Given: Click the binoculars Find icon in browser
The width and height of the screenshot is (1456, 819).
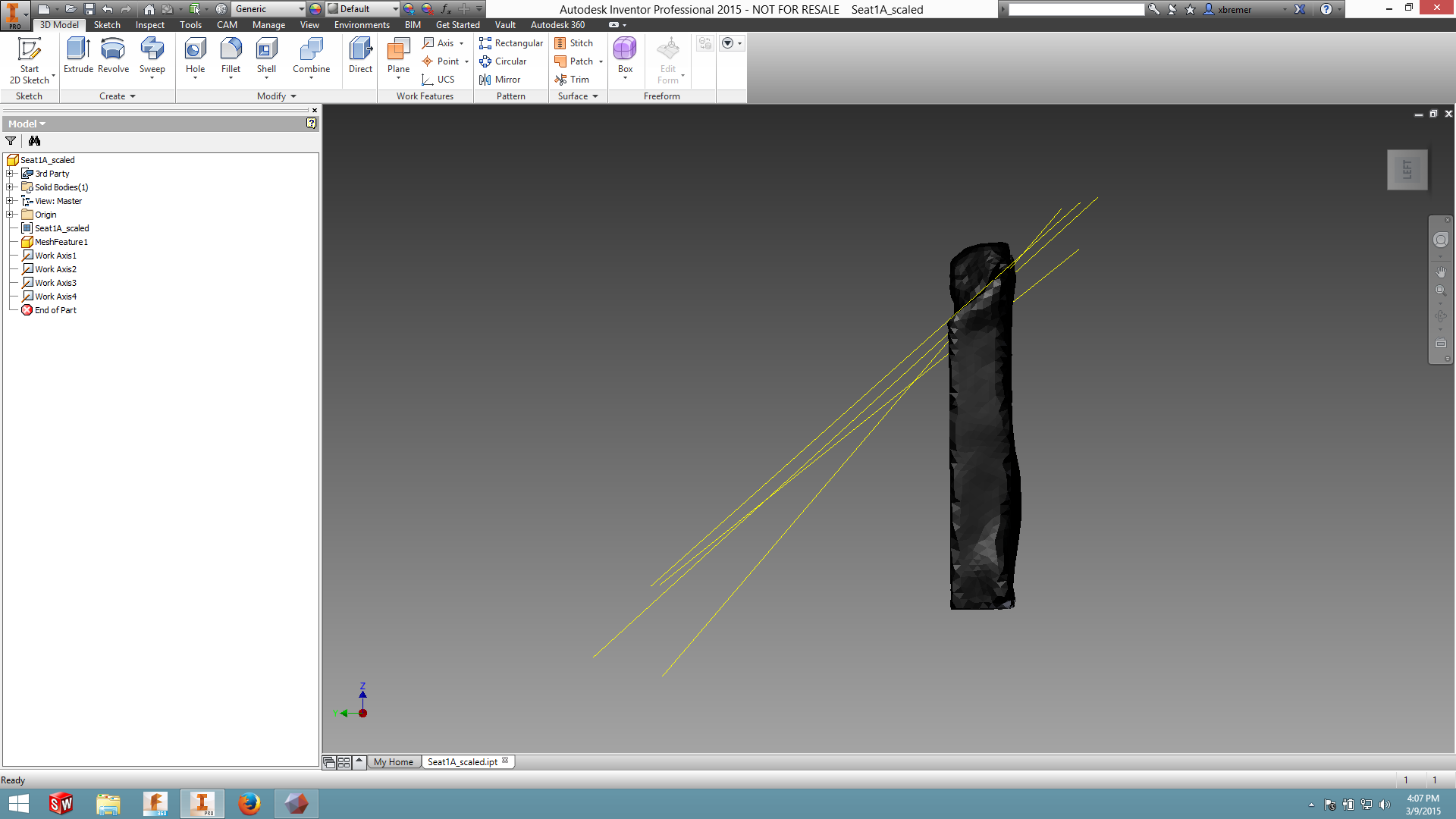Looking at the screenshot, I should [x=34, y=141].
